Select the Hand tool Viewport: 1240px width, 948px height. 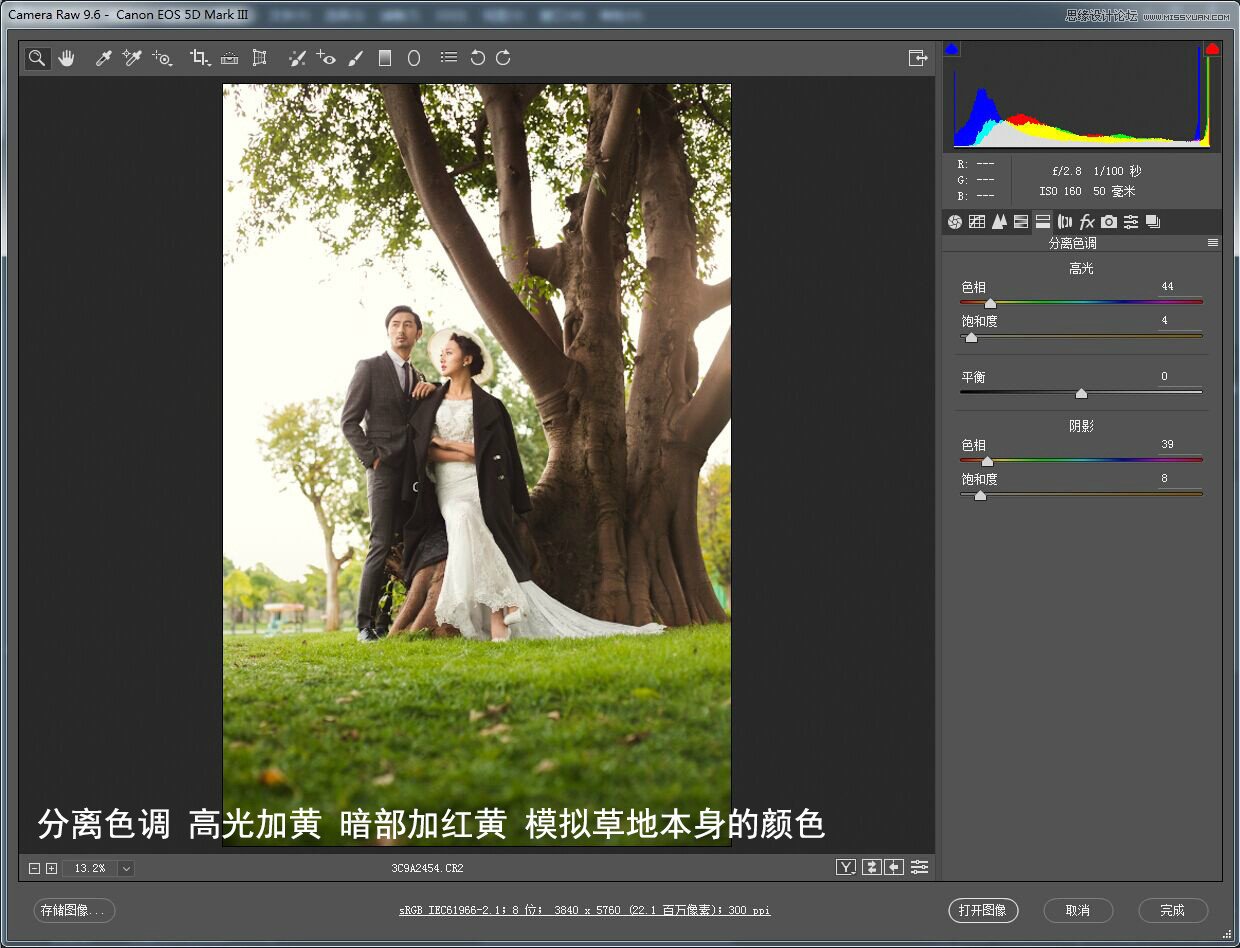point(66,57)
